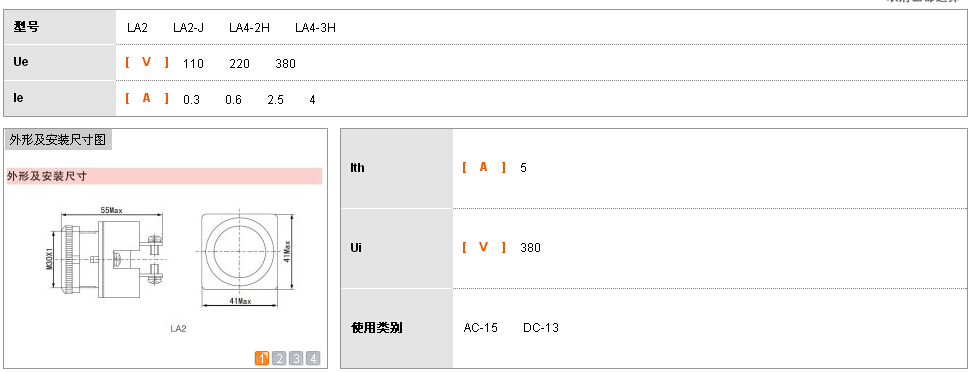Open image page 4

point(313,358)
